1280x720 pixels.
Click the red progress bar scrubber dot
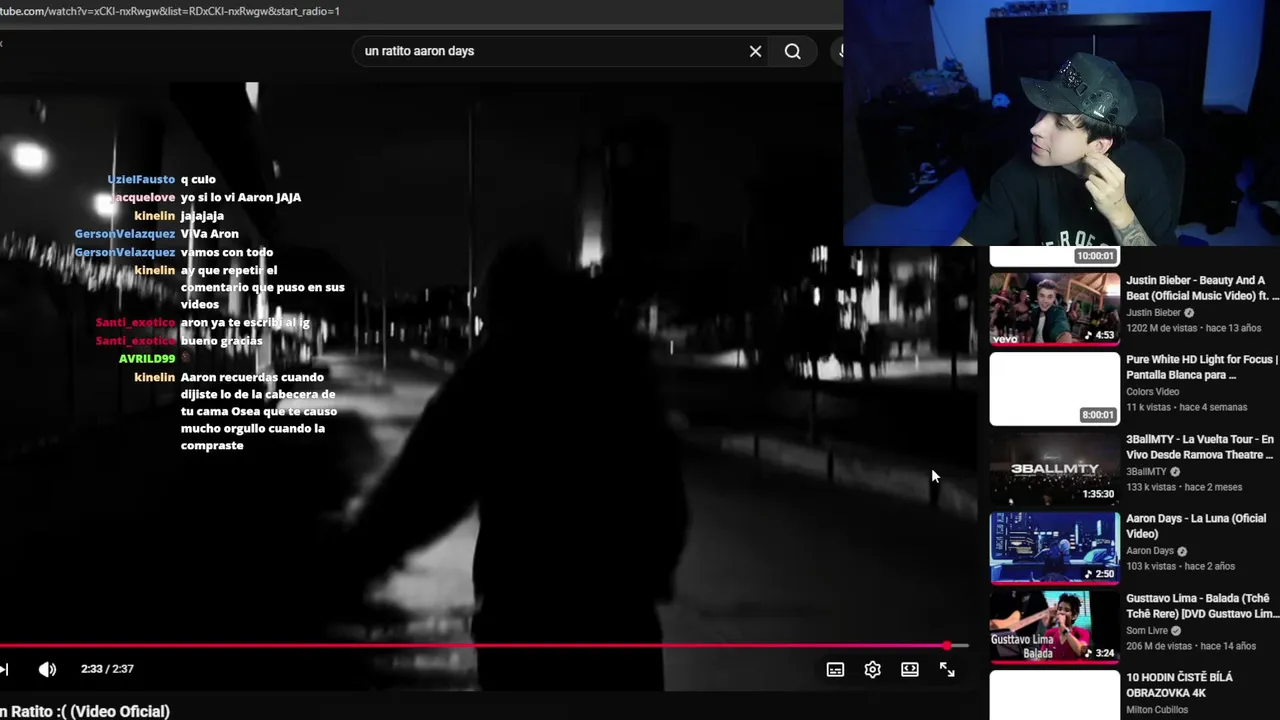tap(946, 646)
